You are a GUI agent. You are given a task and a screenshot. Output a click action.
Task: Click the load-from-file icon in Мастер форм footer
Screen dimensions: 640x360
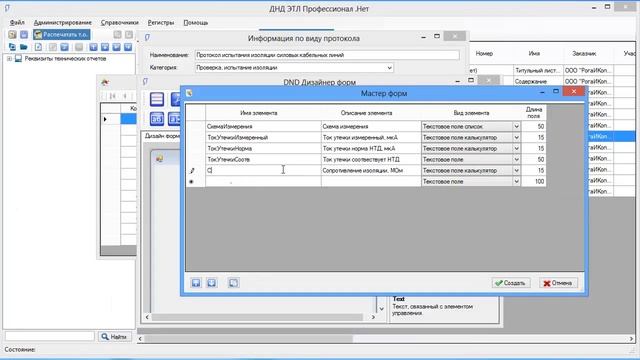click(x=211, y=283)
